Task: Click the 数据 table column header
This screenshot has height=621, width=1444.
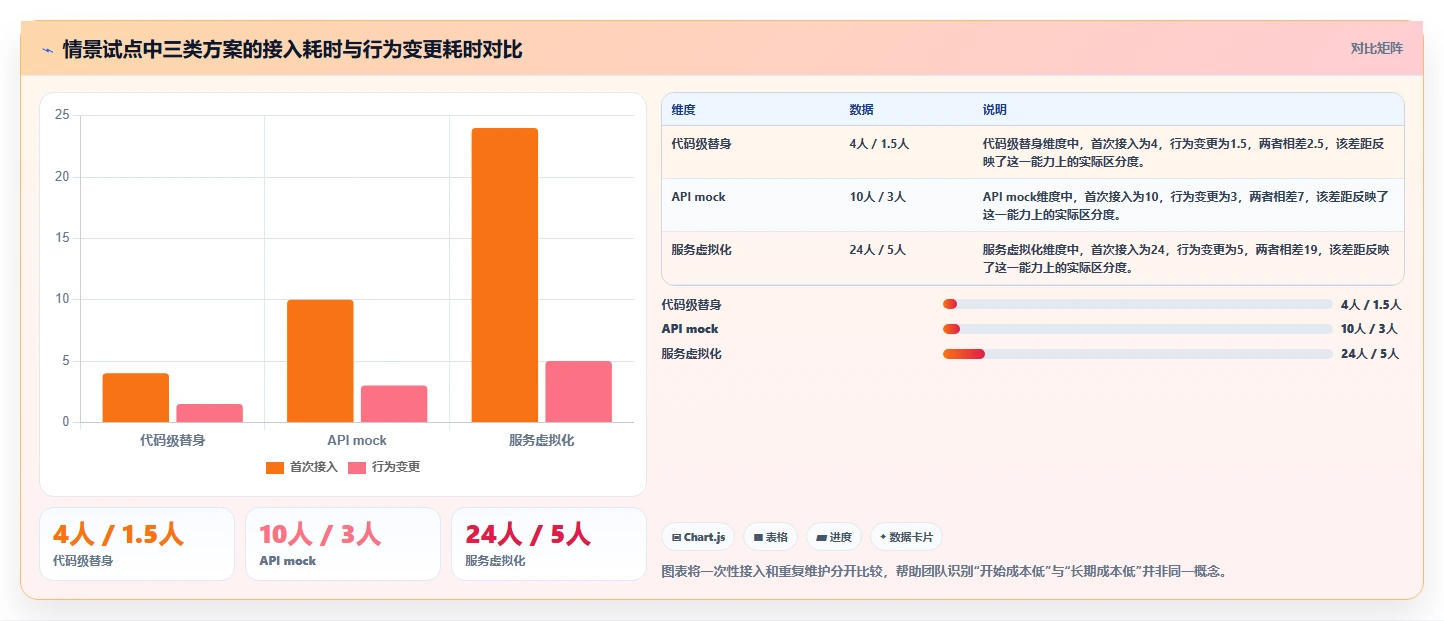Action: click(861, 110)
